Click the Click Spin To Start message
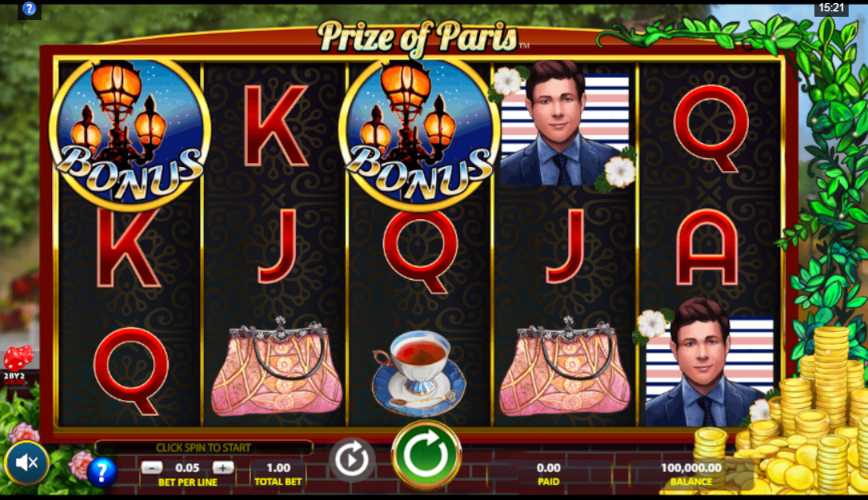Image resolution: width=868 pixels, height=500 pixels. (x=203, y=447)
